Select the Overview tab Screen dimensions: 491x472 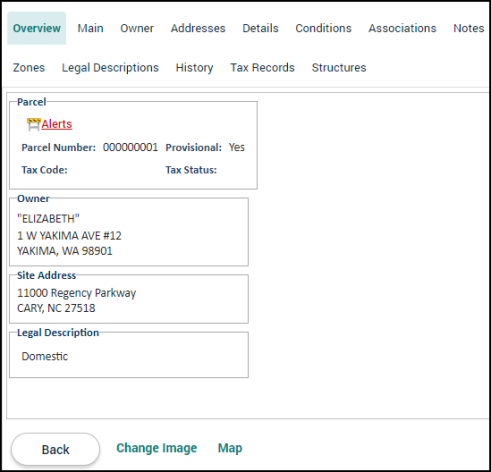(x=37, y=28)
